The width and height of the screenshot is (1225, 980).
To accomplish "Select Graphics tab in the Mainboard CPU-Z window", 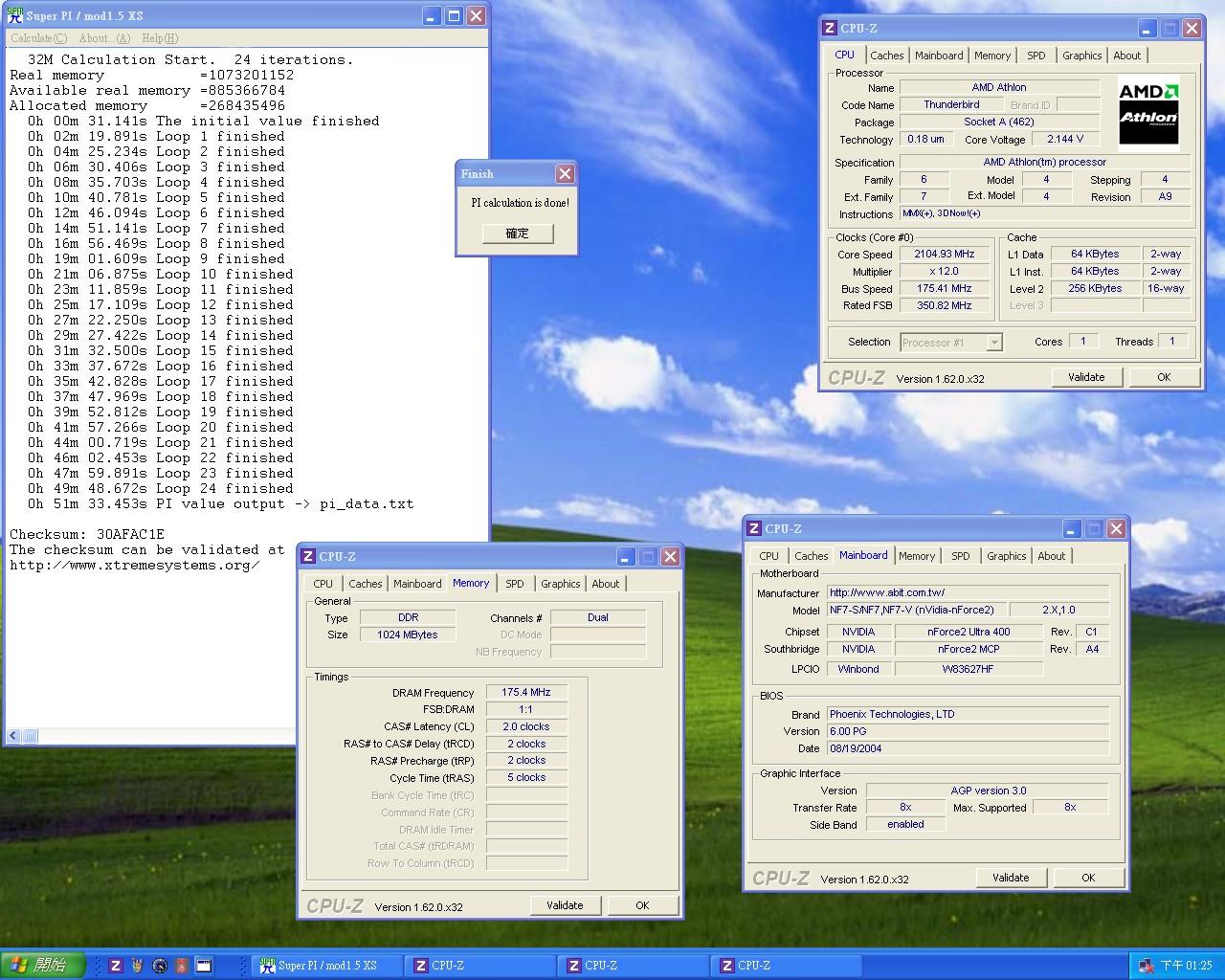I will tap(1006, 556).
